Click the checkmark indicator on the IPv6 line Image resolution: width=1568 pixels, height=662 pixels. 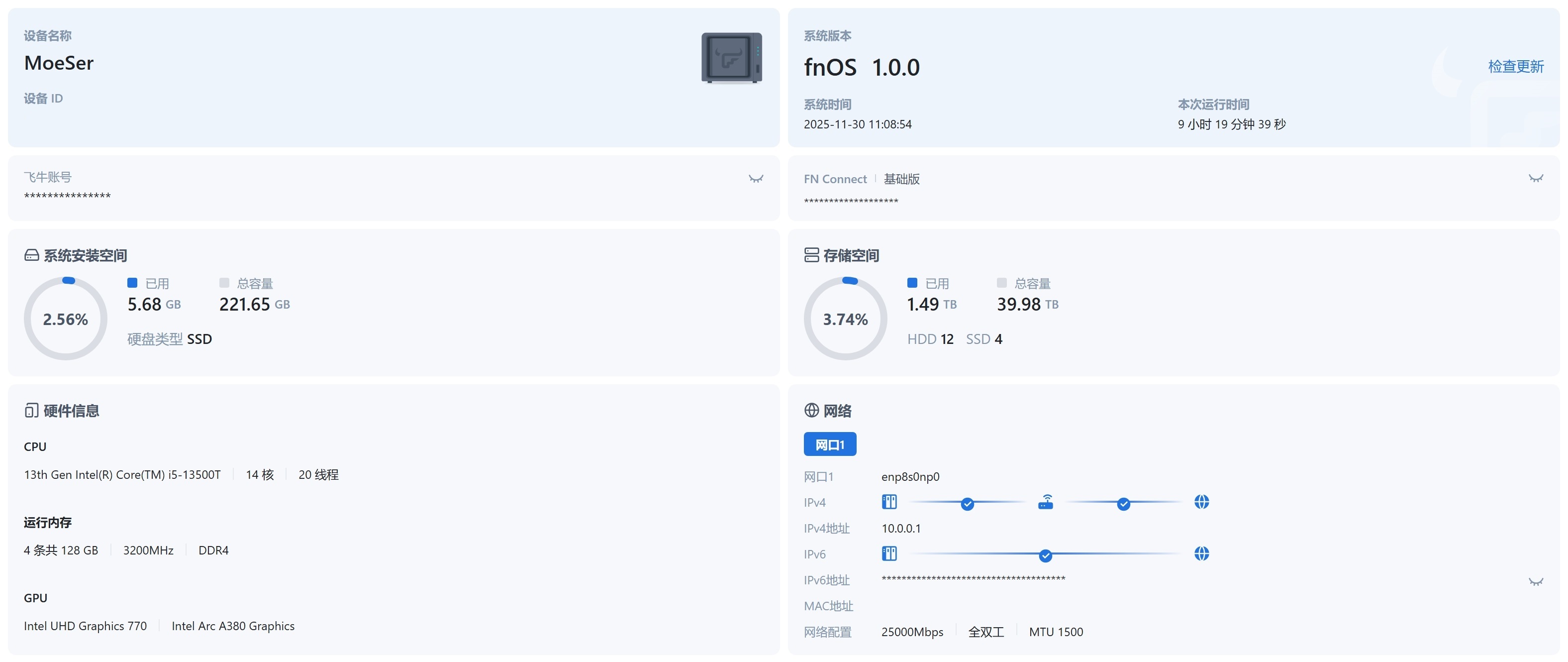pyautogui.click(x=1046, y=555)
